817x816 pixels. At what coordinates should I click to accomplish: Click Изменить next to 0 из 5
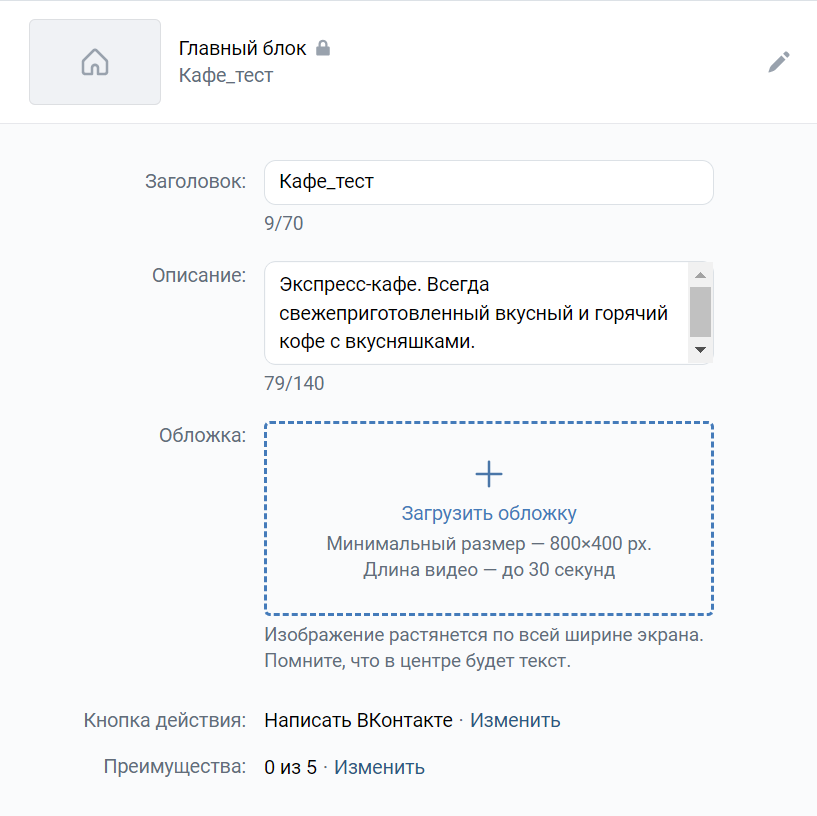click(x=379, y=767)
